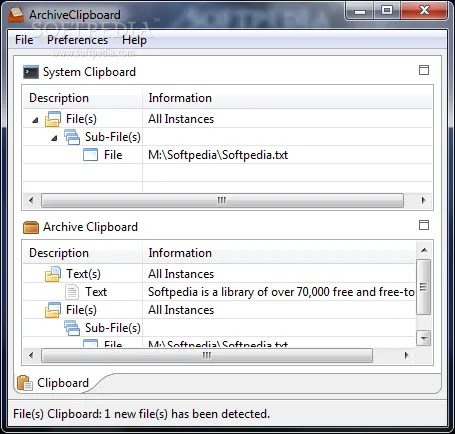Select the File row in System Clipboard

pos(227,155)
